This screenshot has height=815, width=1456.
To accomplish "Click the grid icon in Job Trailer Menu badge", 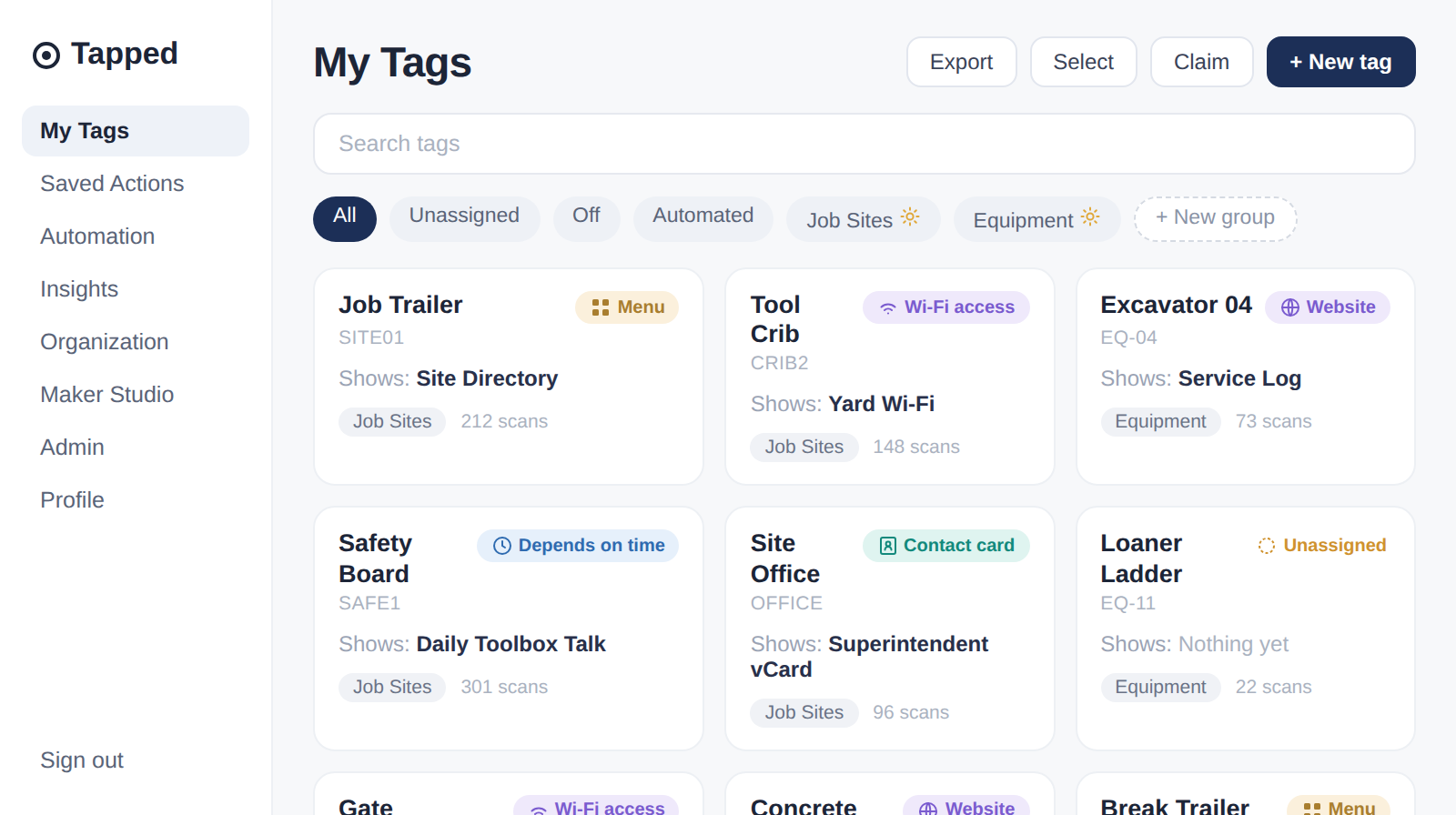I will click(601, 307).
